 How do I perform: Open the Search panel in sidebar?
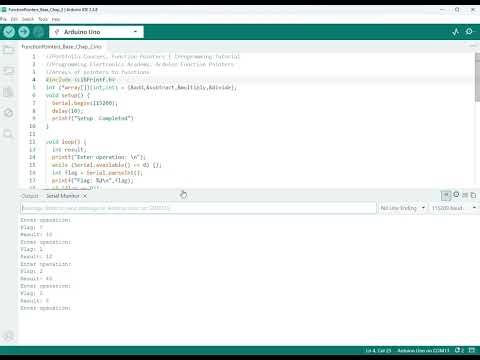(x=8, y=134)
